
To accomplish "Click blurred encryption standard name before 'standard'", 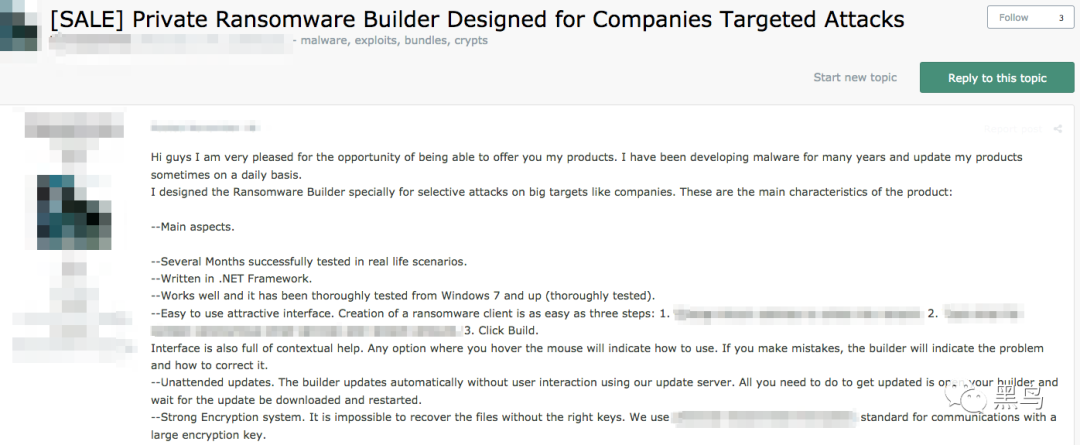I will (764, 417).
